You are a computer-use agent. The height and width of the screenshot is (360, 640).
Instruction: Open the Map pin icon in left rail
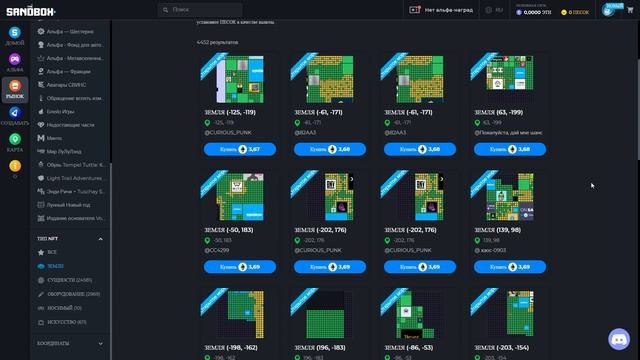[15, 140]
